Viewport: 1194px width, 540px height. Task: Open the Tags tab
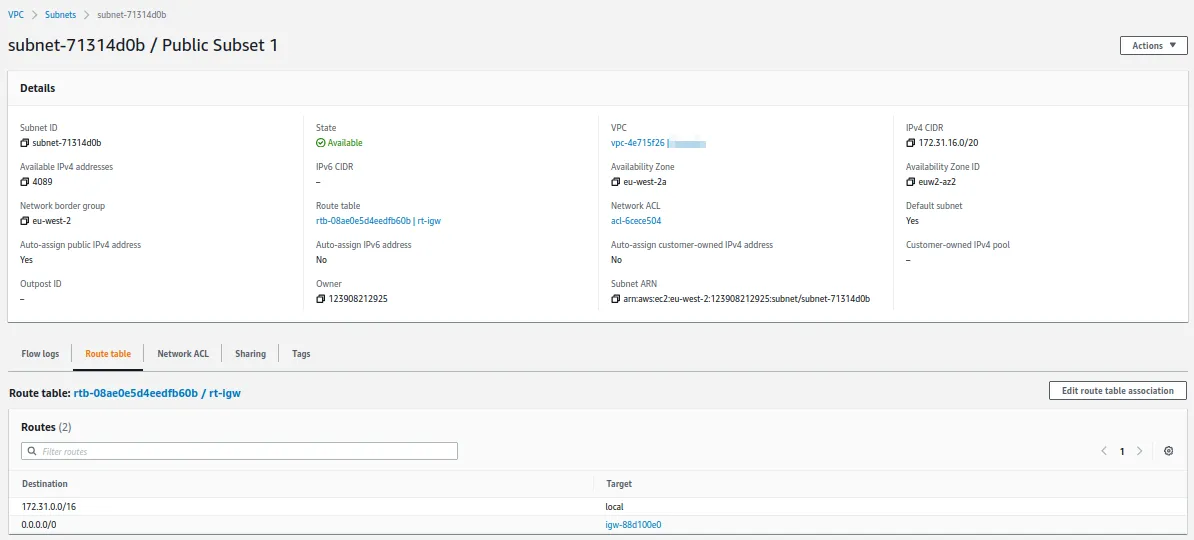click(301, 354)
